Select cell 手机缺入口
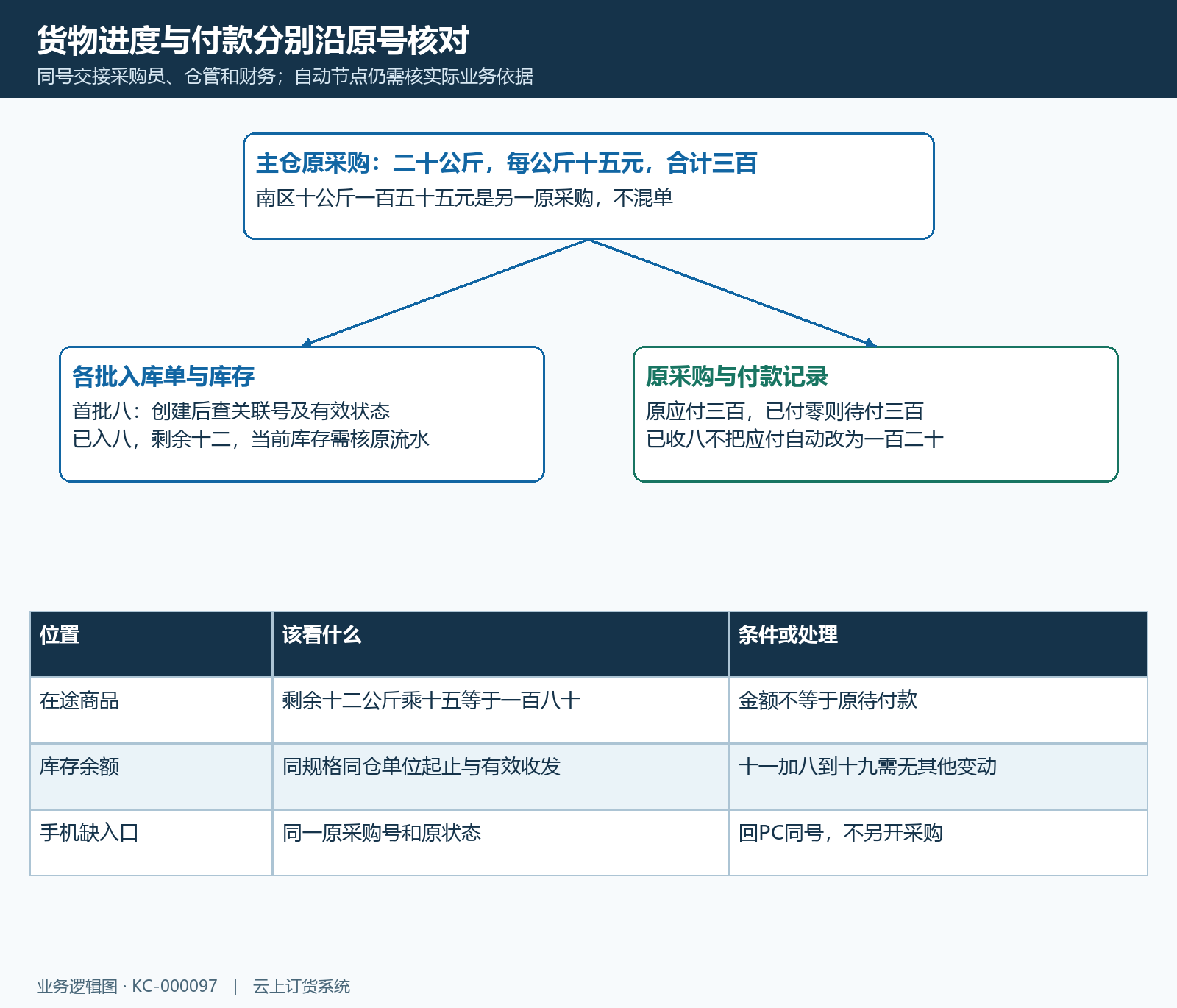1177x1008 pixels. tap(152, 842)
